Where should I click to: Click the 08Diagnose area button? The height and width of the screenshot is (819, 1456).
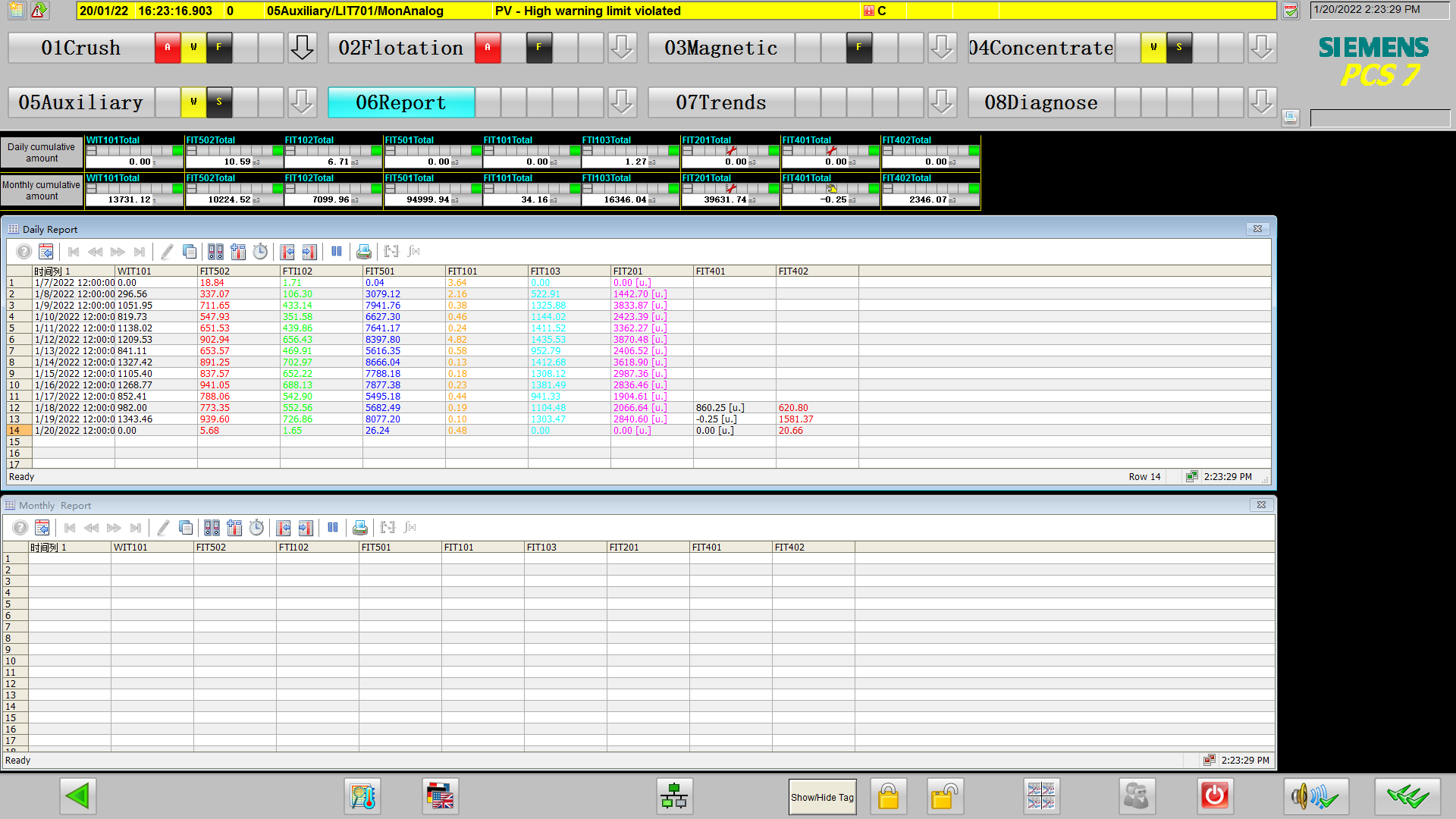pyautogui.click(x=1040, y=102)
